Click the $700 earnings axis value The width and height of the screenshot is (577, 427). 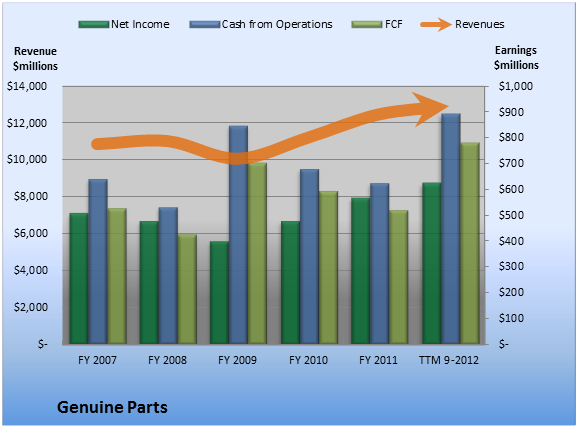coord(511,163)
